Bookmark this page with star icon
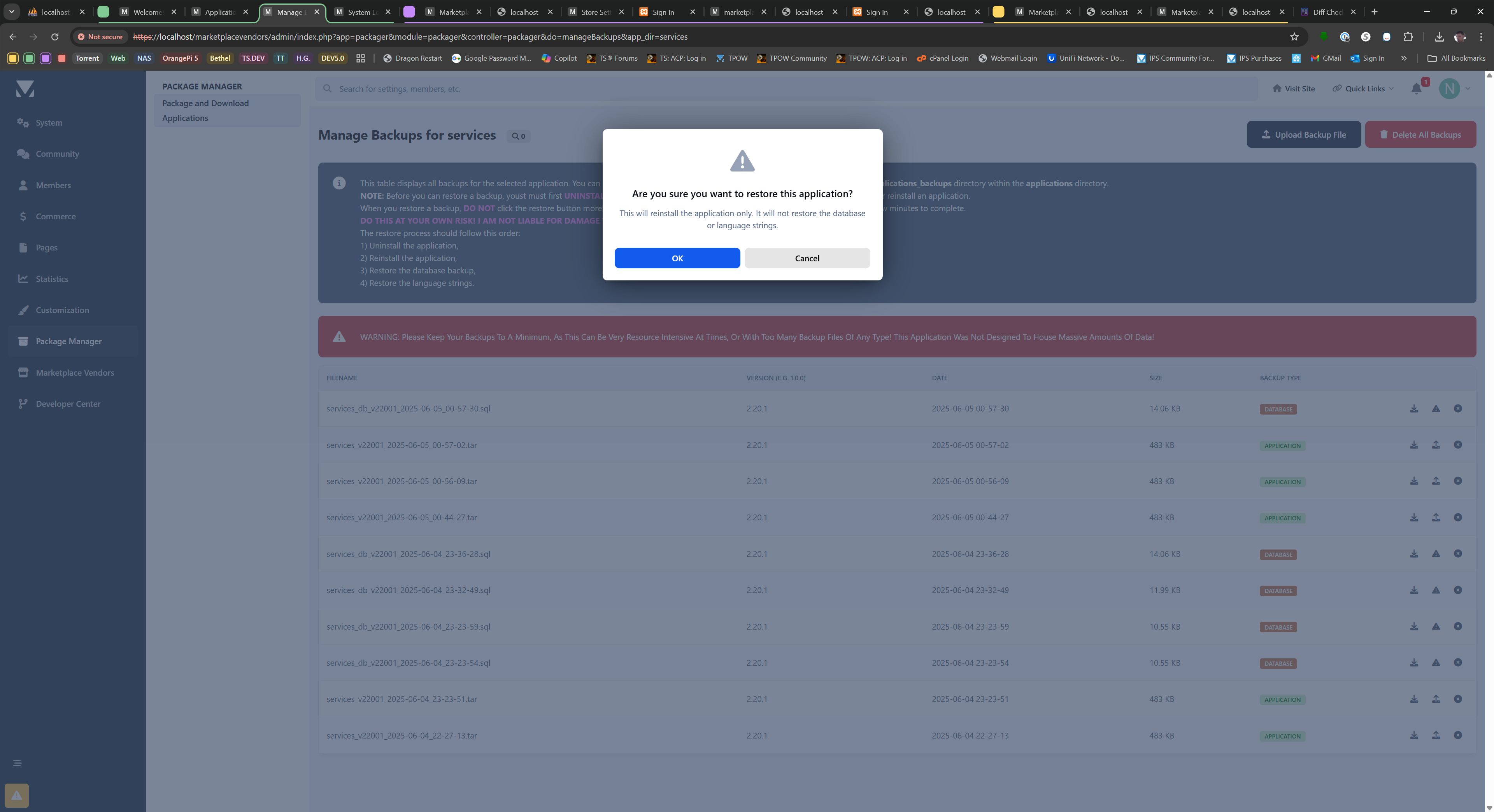Screen dimensions: 1494x812 coord(1294,37)
